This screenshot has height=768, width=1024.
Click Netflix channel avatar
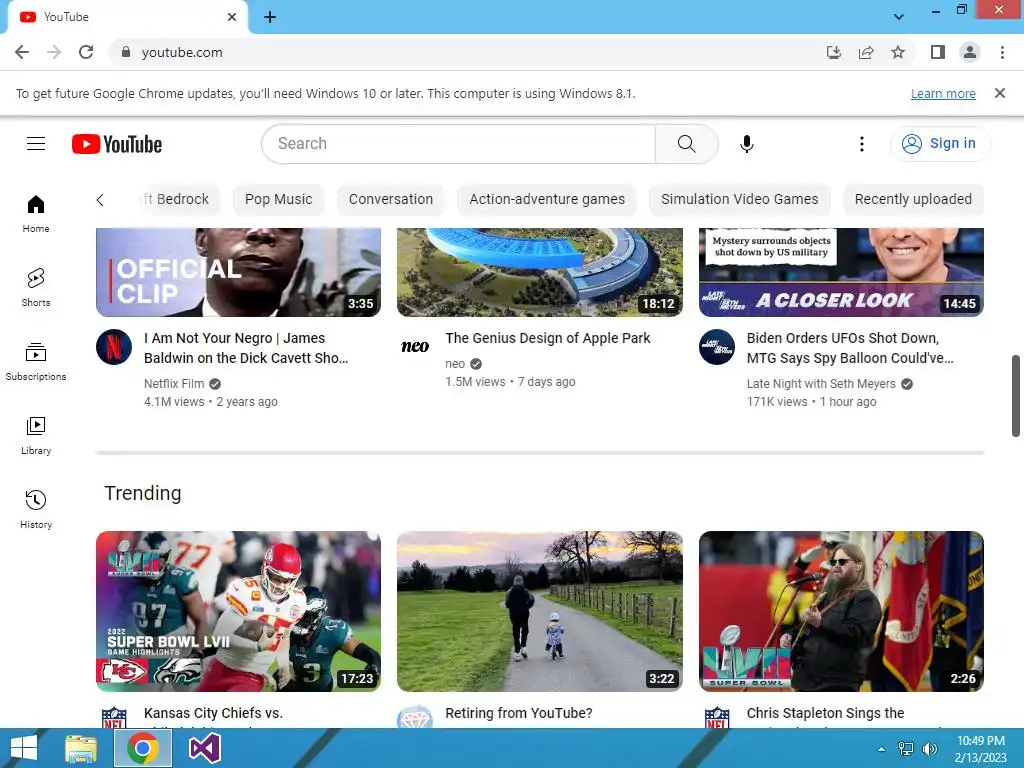point(114,347)
